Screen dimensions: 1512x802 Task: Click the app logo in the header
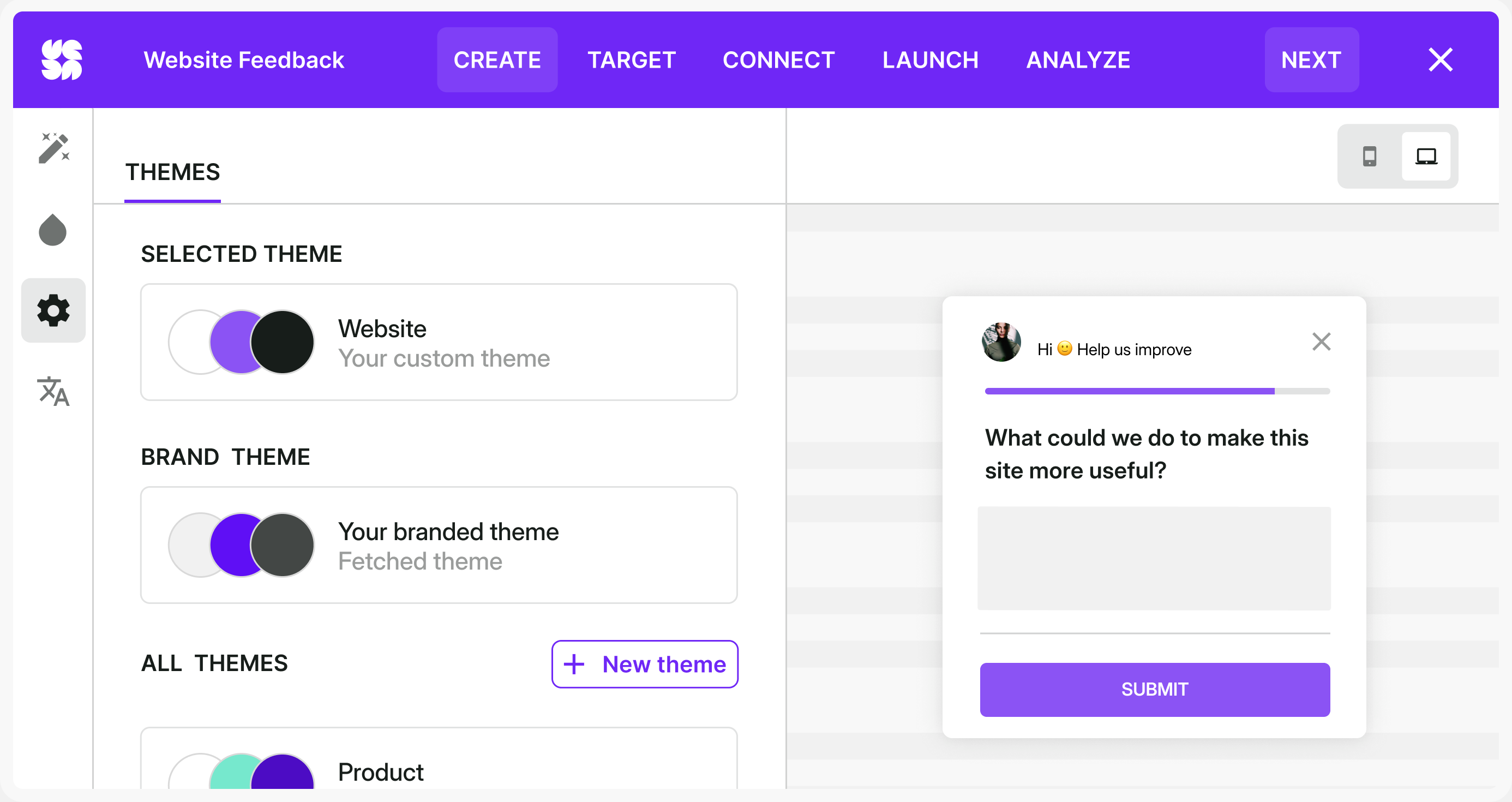pos(62,60)
